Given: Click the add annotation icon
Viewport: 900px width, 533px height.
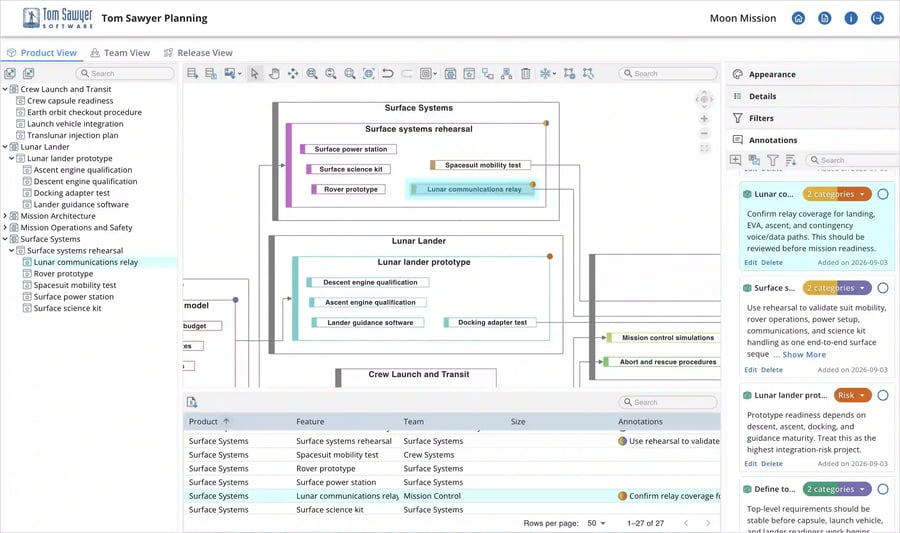Looking at the screenshot, I should pyautogui.click(x=735, y=160).
